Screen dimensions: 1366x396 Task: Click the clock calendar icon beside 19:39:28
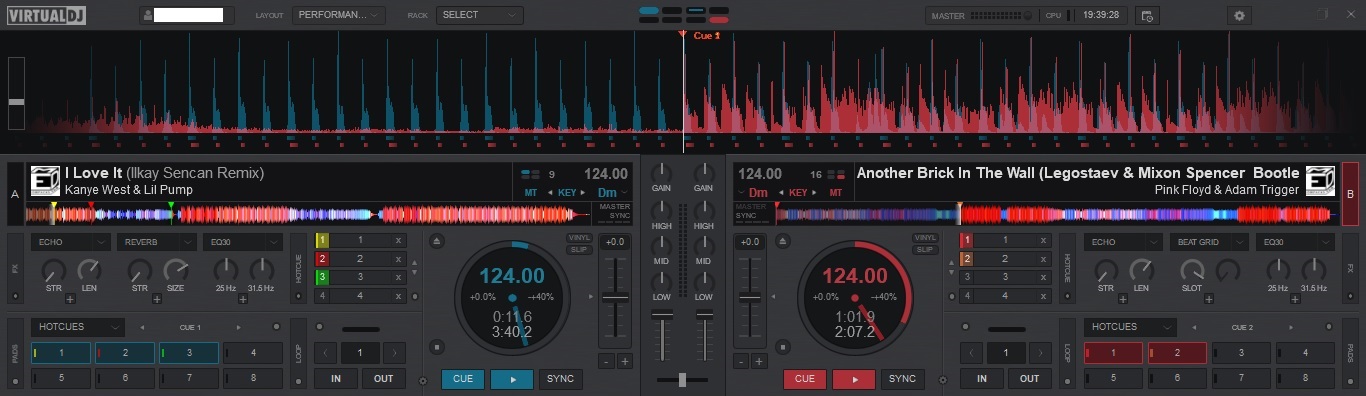pos(1147,15)
